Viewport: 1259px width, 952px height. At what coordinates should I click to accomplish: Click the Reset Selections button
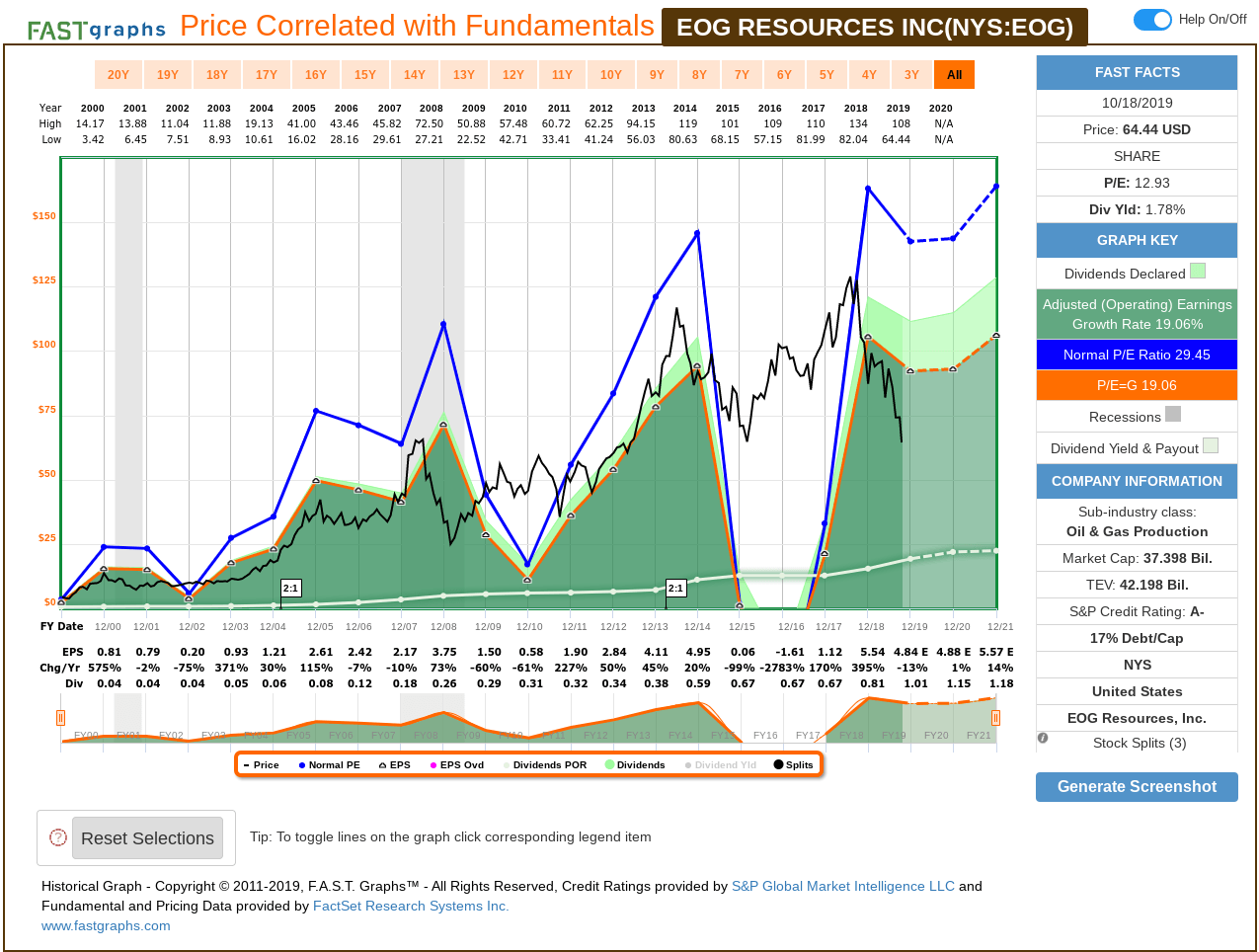coord(147,838)
